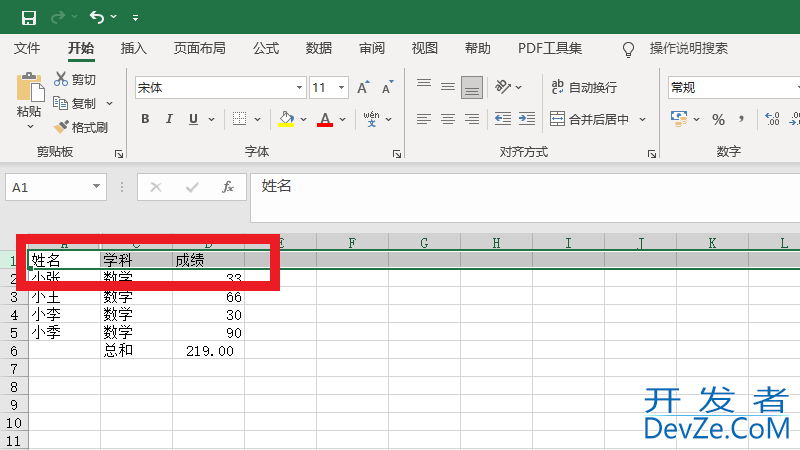Open the clipboard (剪贴板) dialog launcher

[119, 154]
